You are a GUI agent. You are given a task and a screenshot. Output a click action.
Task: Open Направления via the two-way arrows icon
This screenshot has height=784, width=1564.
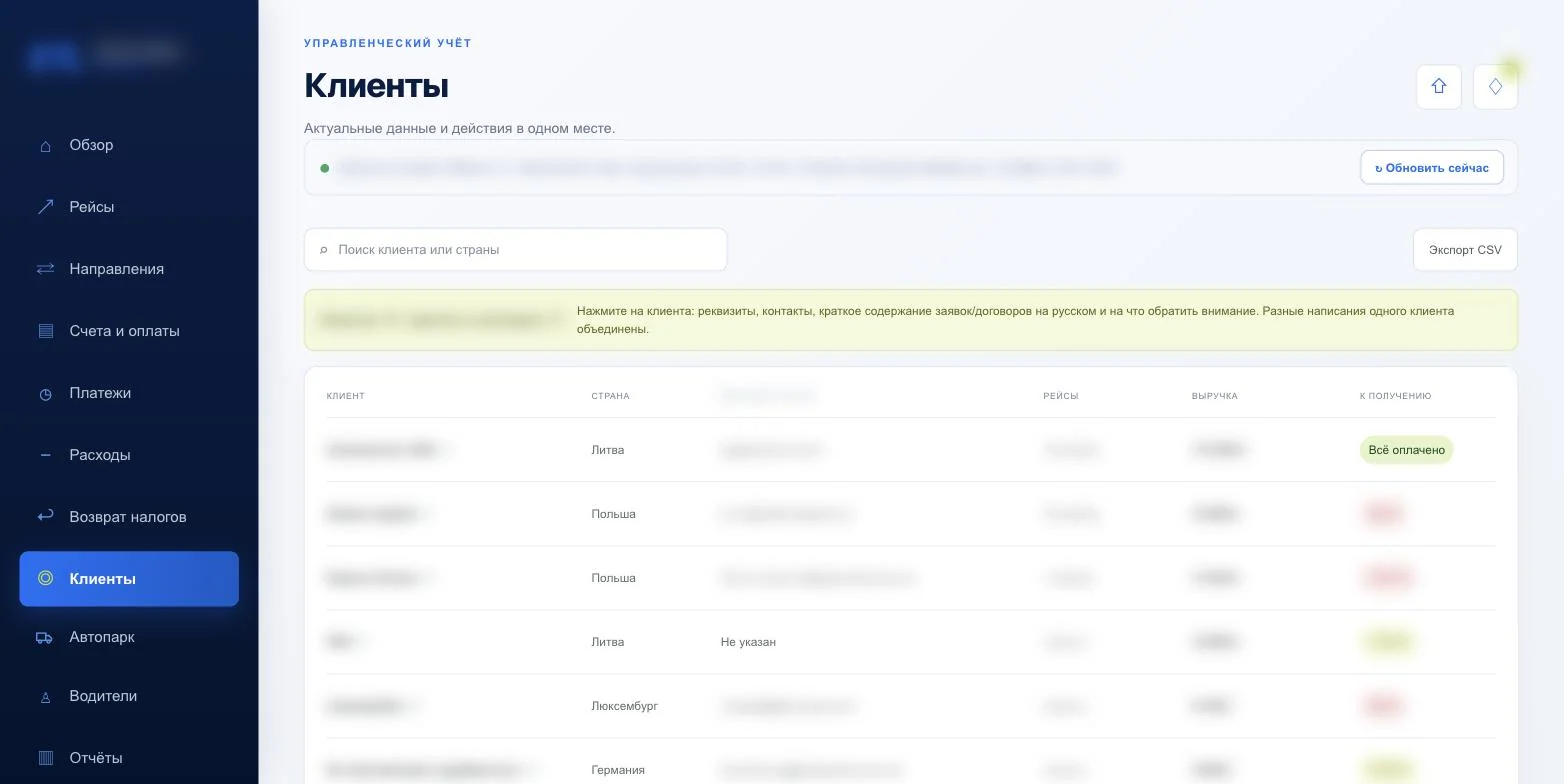(x=45, y=269)
